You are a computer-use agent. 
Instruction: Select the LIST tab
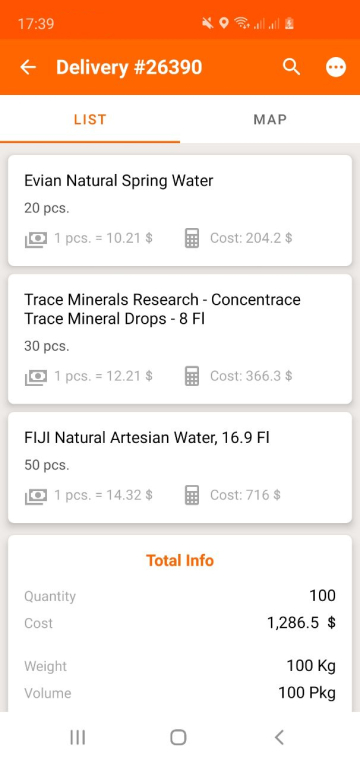pos(90,119)
